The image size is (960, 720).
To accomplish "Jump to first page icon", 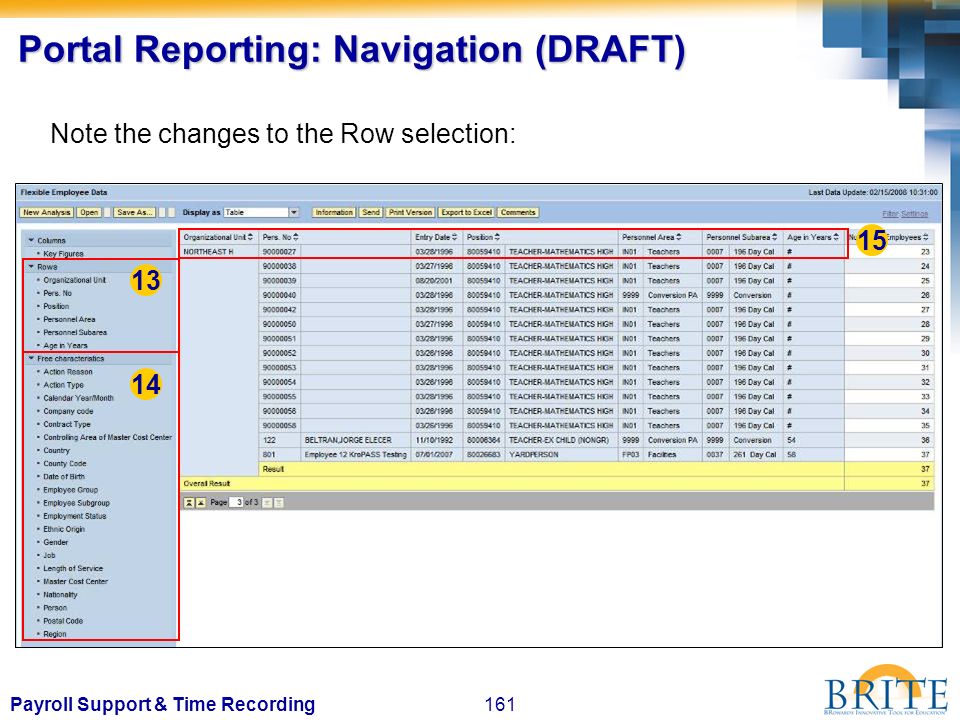I will click(189, 503).
